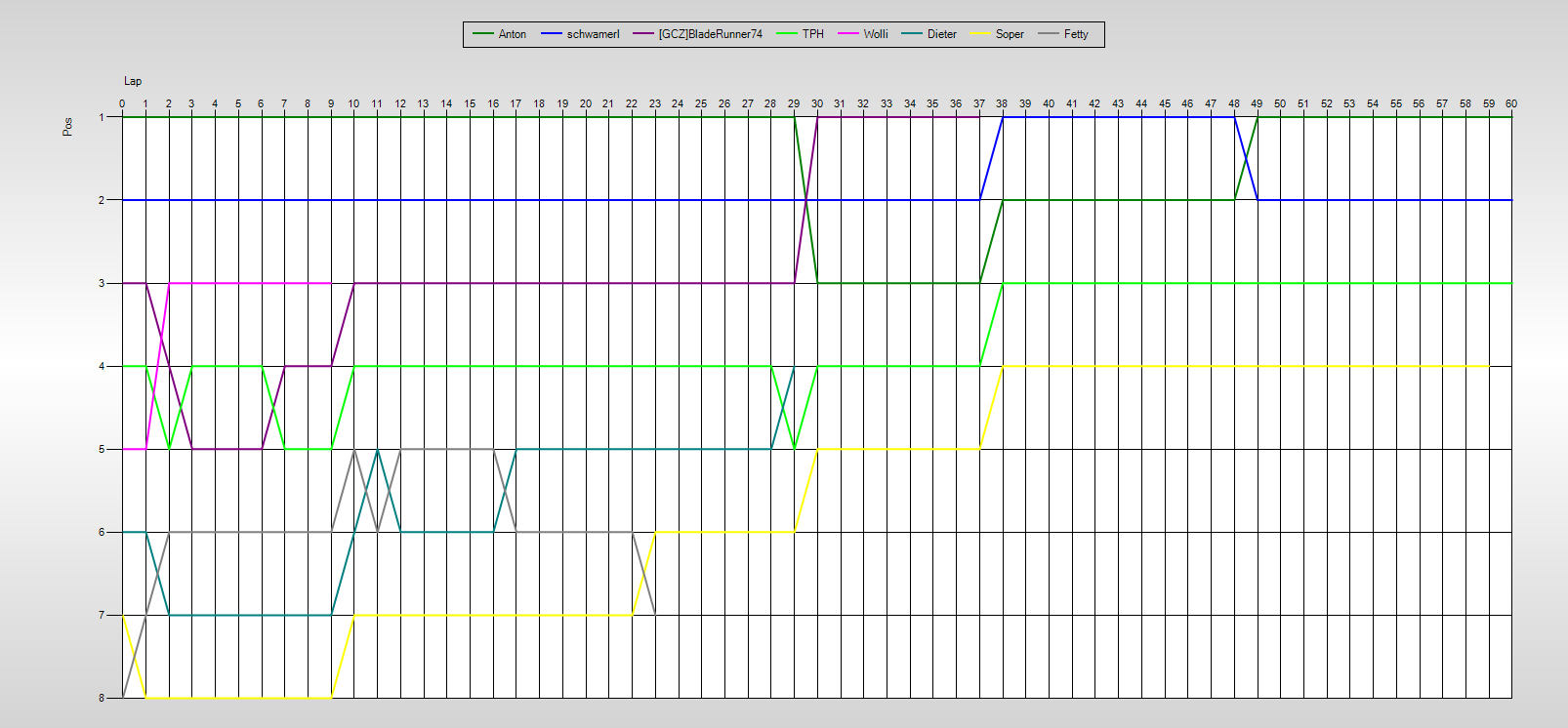Click position 3 axis label
Screen dimensions: 1568x728
point(102,283)
